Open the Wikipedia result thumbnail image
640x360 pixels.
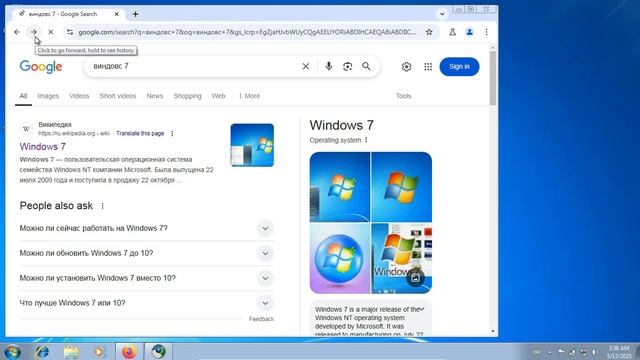252,145
